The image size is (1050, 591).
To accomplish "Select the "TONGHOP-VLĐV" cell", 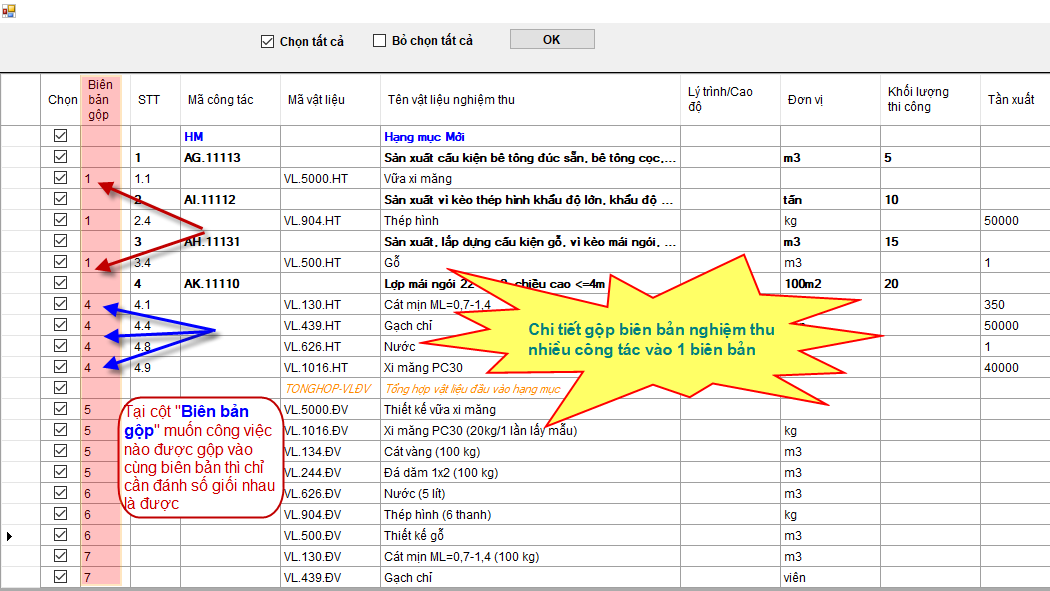I will 330,388.
